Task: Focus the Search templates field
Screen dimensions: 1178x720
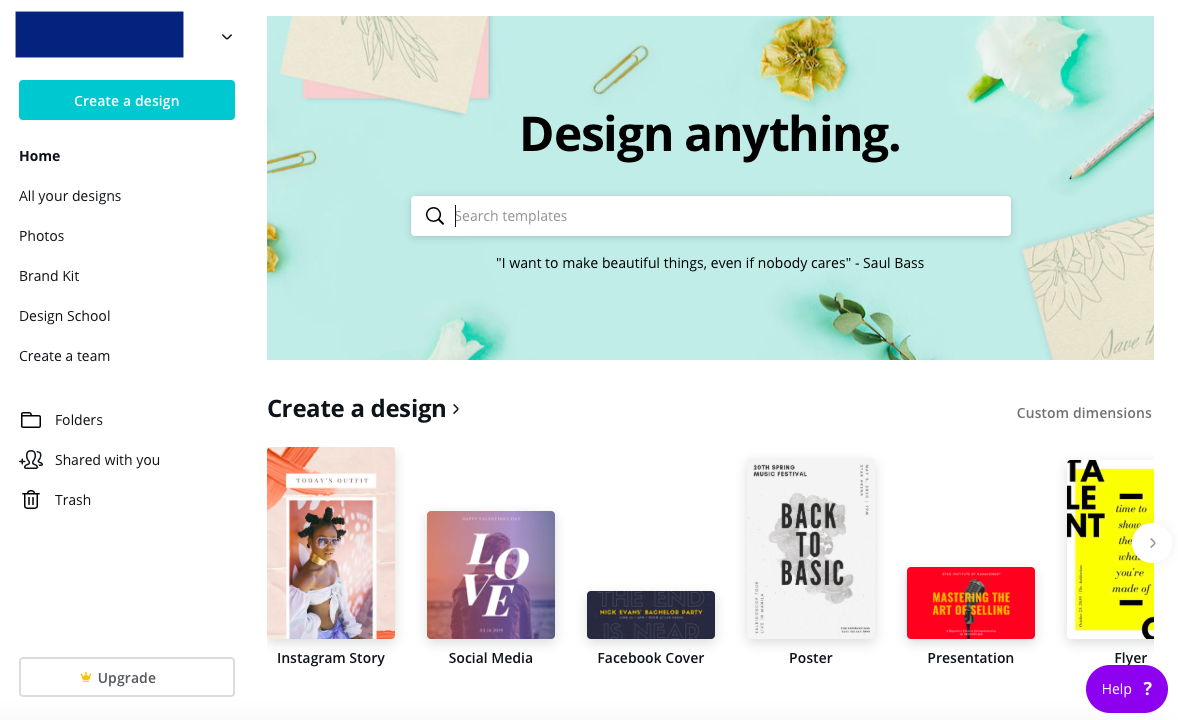Action: [x=711, y=216]
